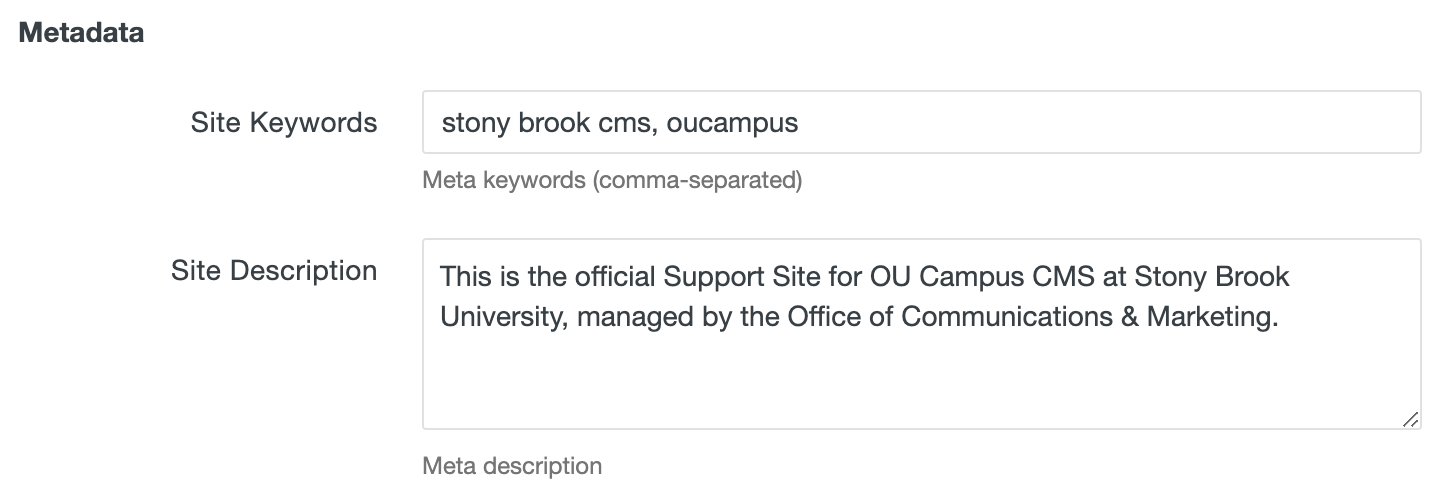The width and height of the screenshot is (1450, 500).
Task: Click the Site Keywords label
Action: pos(284,123)
